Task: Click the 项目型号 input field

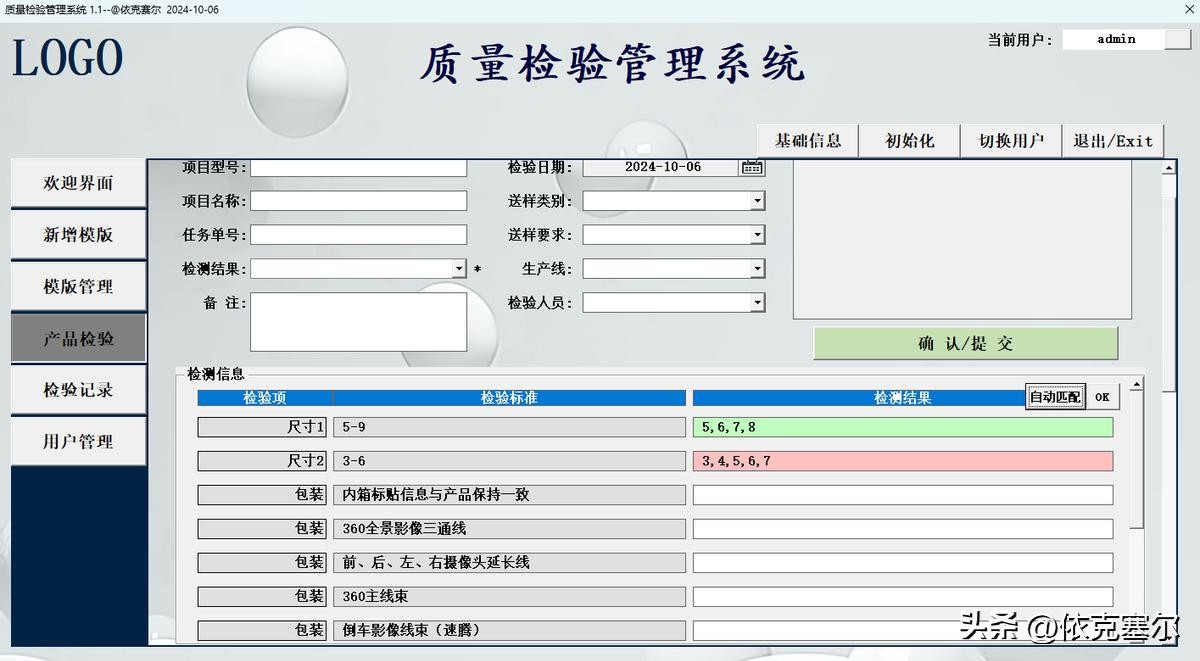Action: click(358, 168)
